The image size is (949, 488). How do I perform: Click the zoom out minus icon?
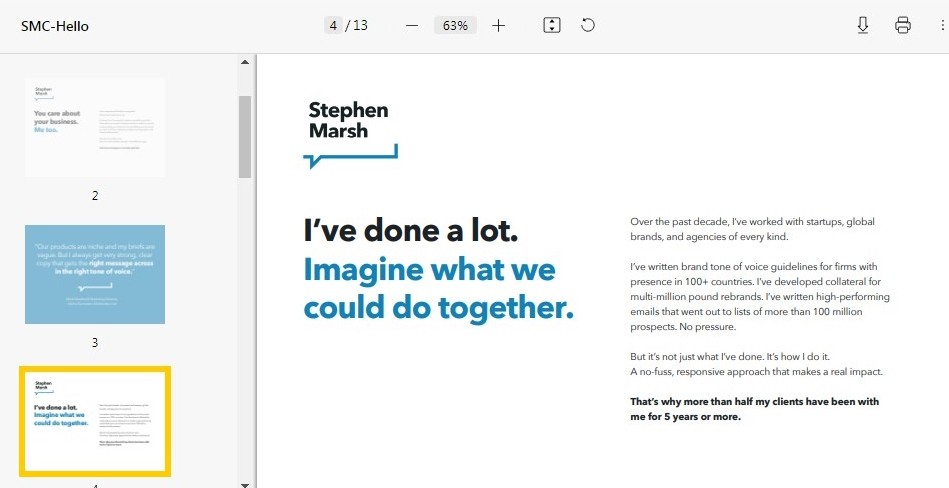(411, 25)
